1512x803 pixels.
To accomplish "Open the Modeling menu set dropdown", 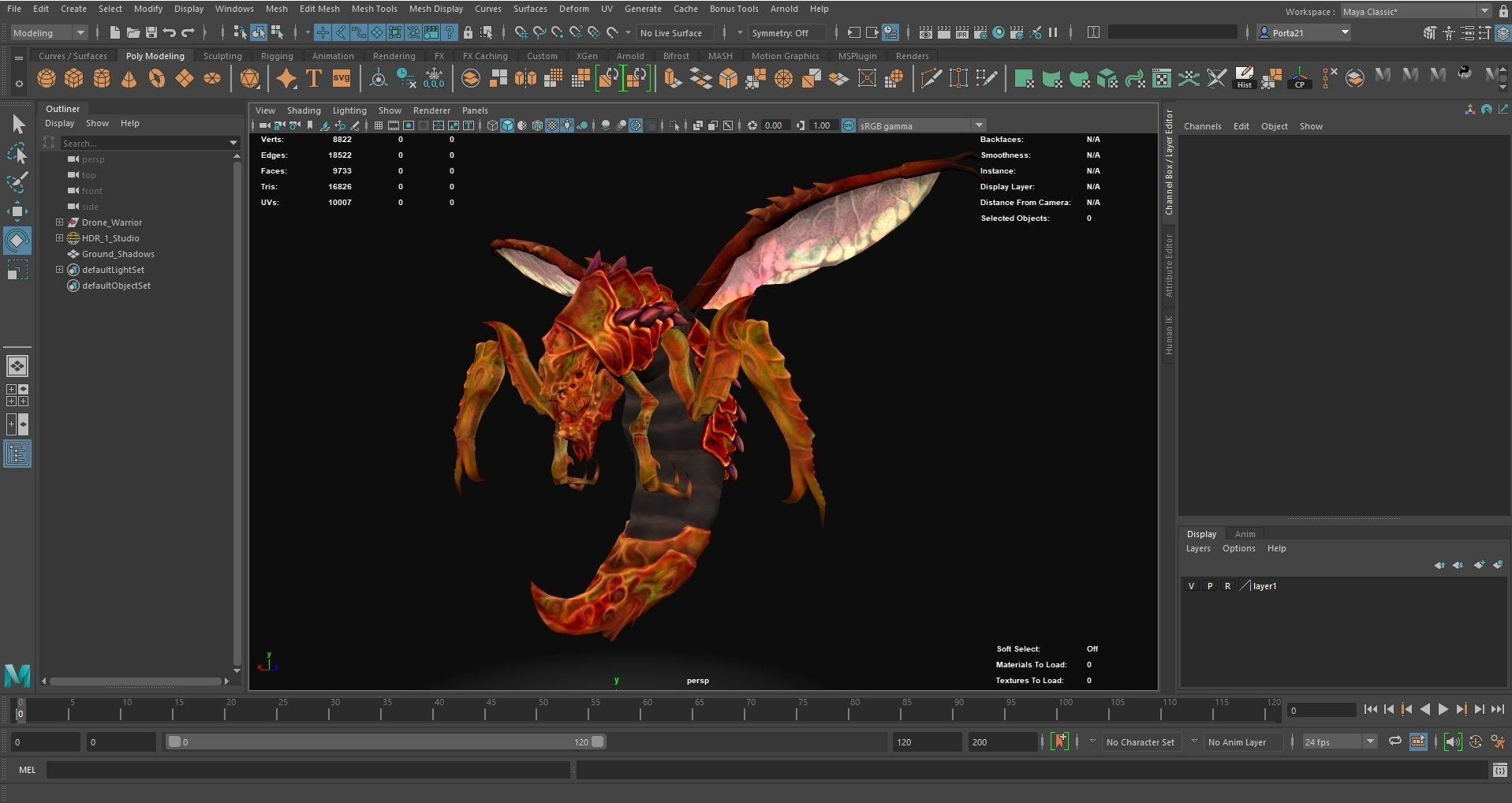I will [49, 32].
